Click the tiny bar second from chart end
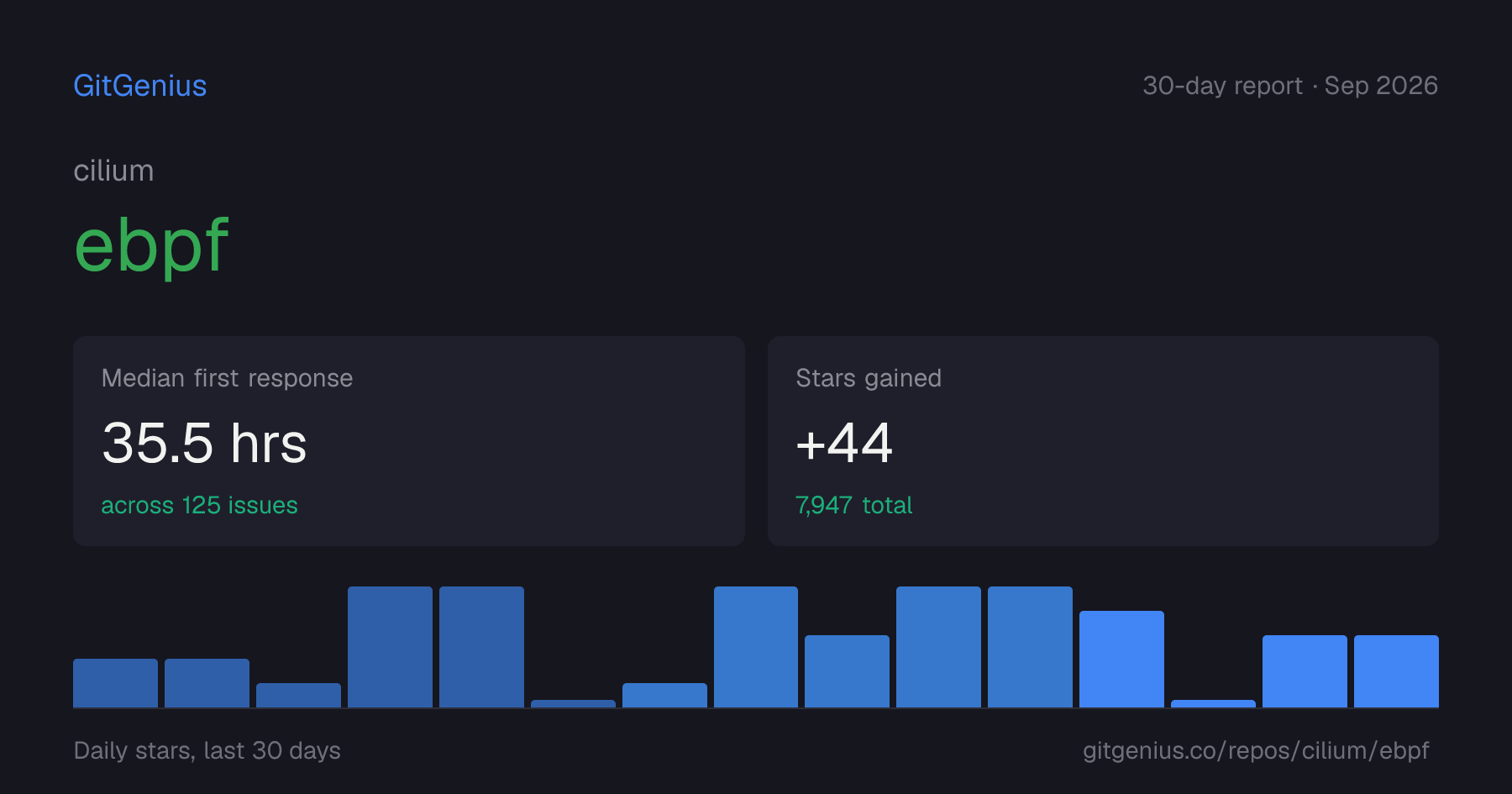 pos(1213,703)
